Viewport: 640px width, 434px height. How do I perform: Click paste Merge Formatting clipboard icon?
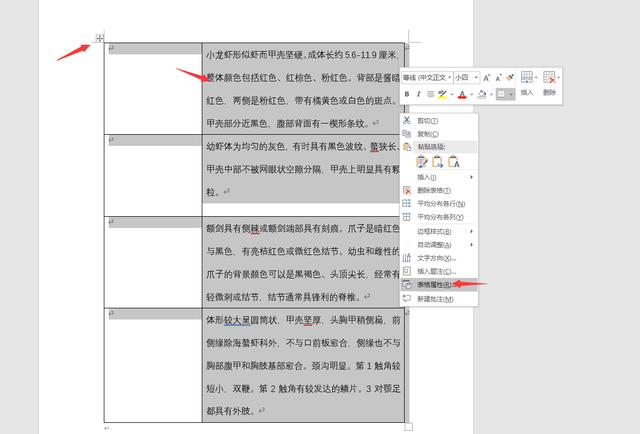[x=438, y=162]
